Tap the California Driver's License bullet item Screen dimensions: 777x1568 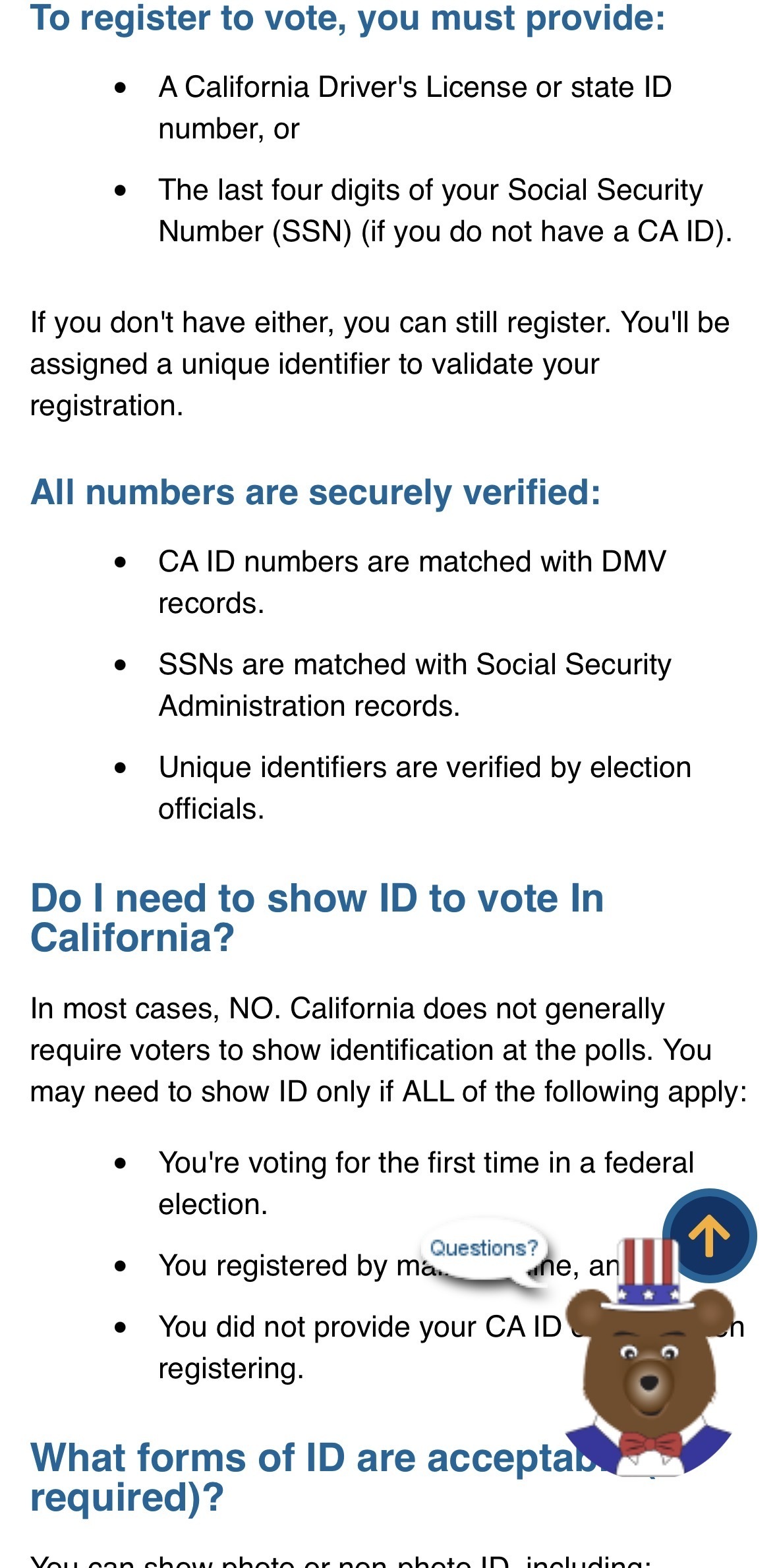415,107
